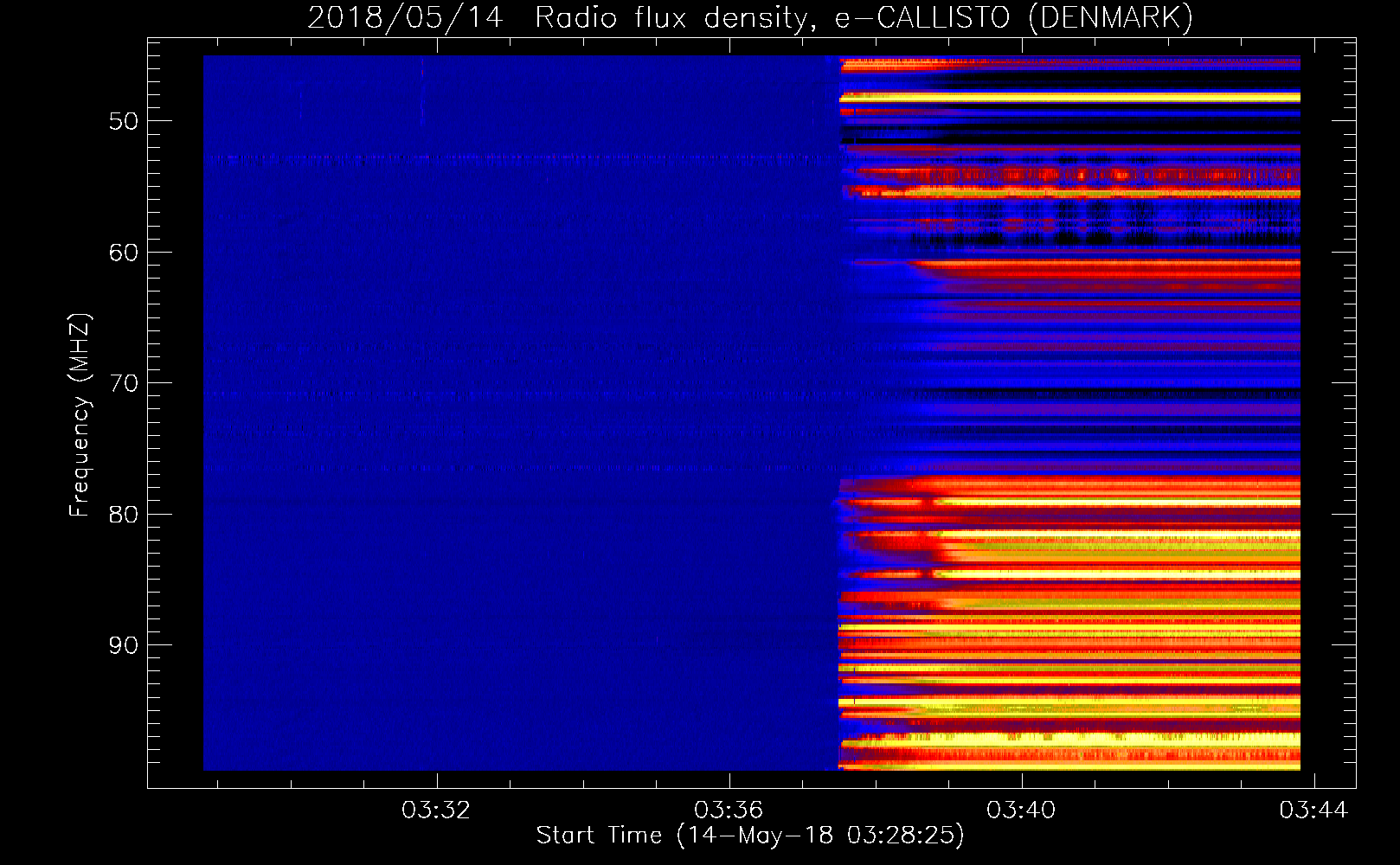Screen dimensions: 1400x865
Task: Click the 70 MHz frequency tick label
Action: (124, 383)
